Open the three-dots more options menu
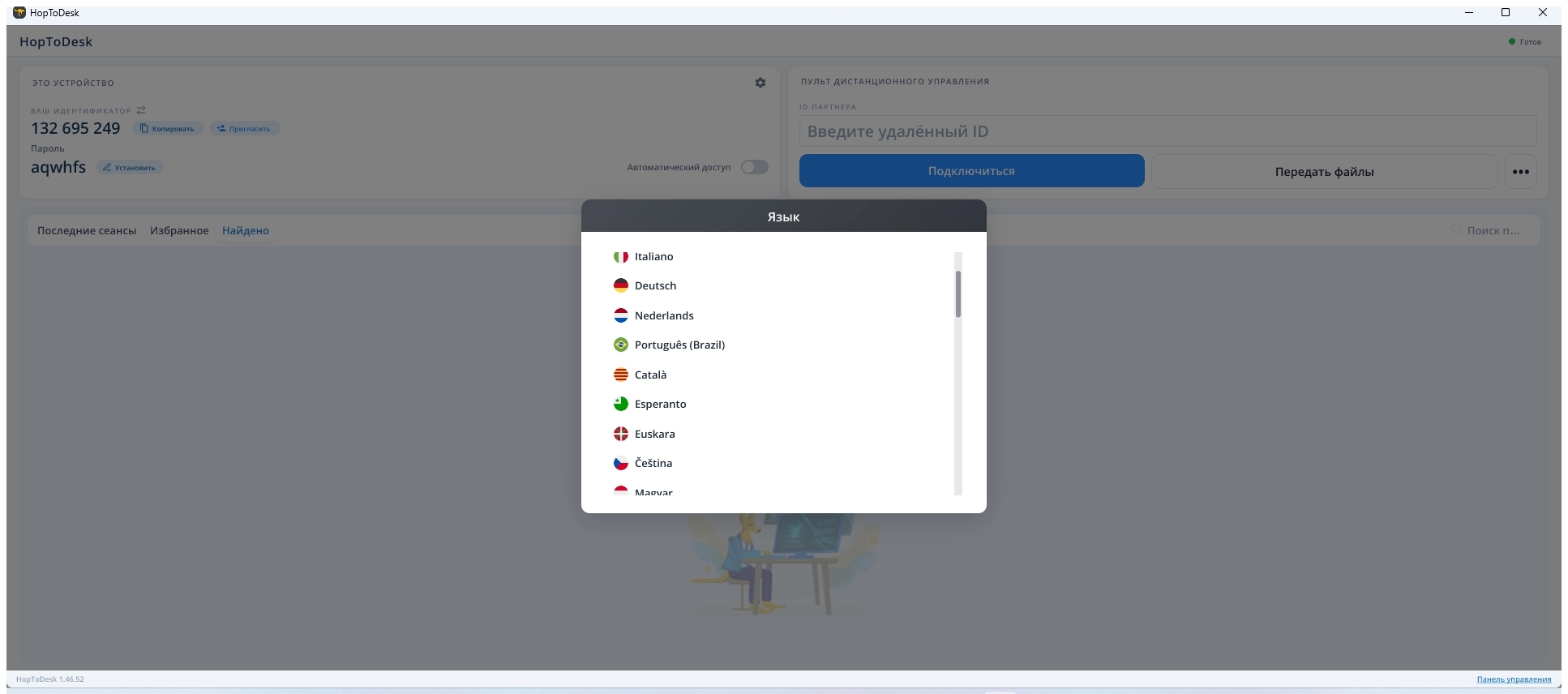Viewport: 1568px width, 694px height. click(x=1521, y=171)
